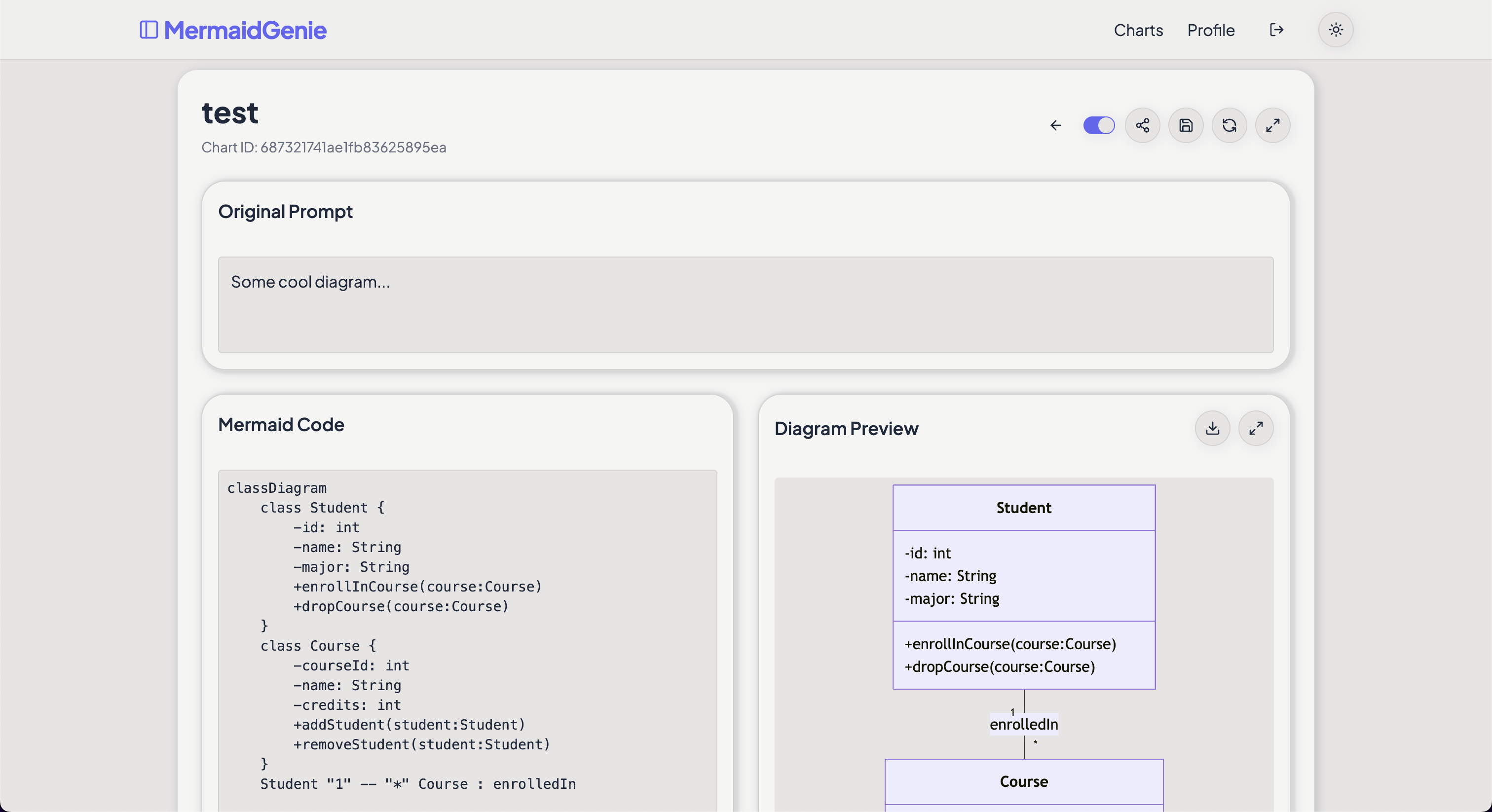Toggle the purple switch next to share
1492x812 pixels.
tap(1099, 125)
